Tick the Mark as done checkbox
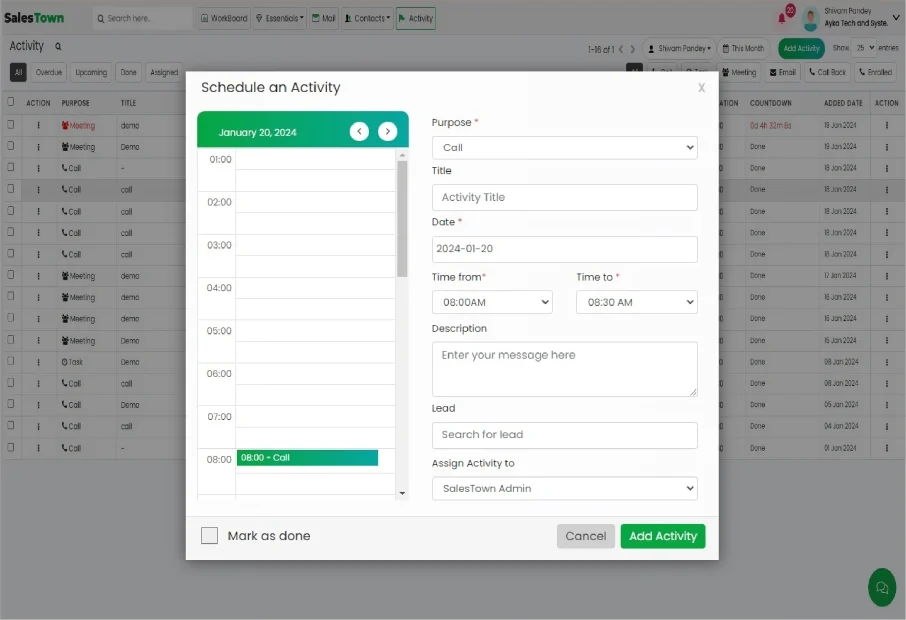This screenshot has height=620, width=906. point(209,536)
